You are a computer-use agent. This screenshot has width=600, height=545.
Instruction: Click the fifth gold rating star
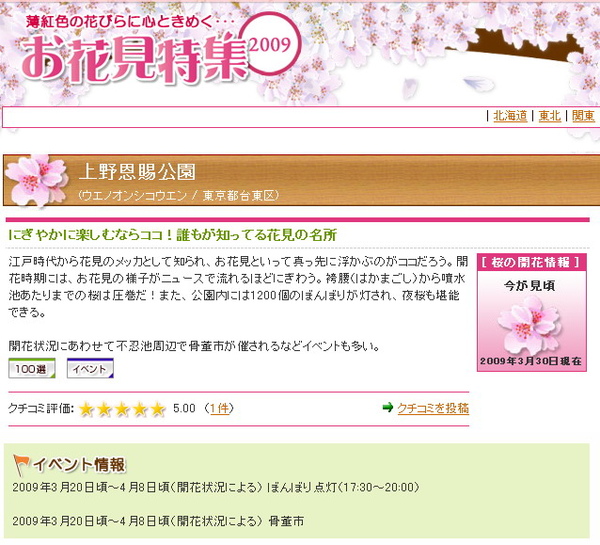[158, 409]
